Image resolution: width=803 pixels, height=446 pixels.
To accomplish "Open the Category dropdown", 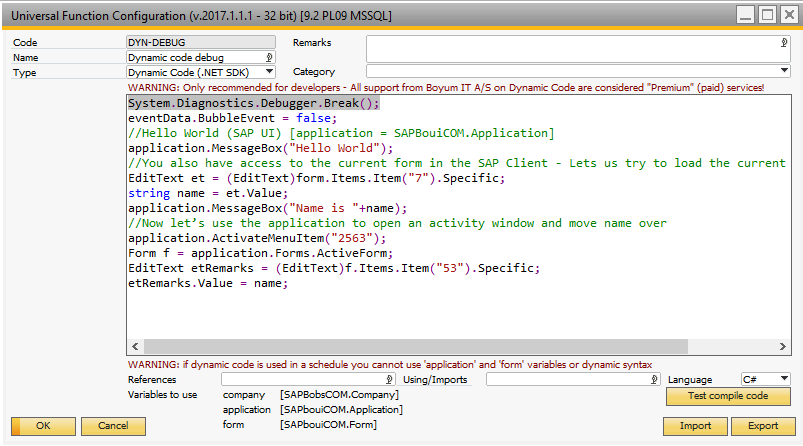I will click(784, 71).
